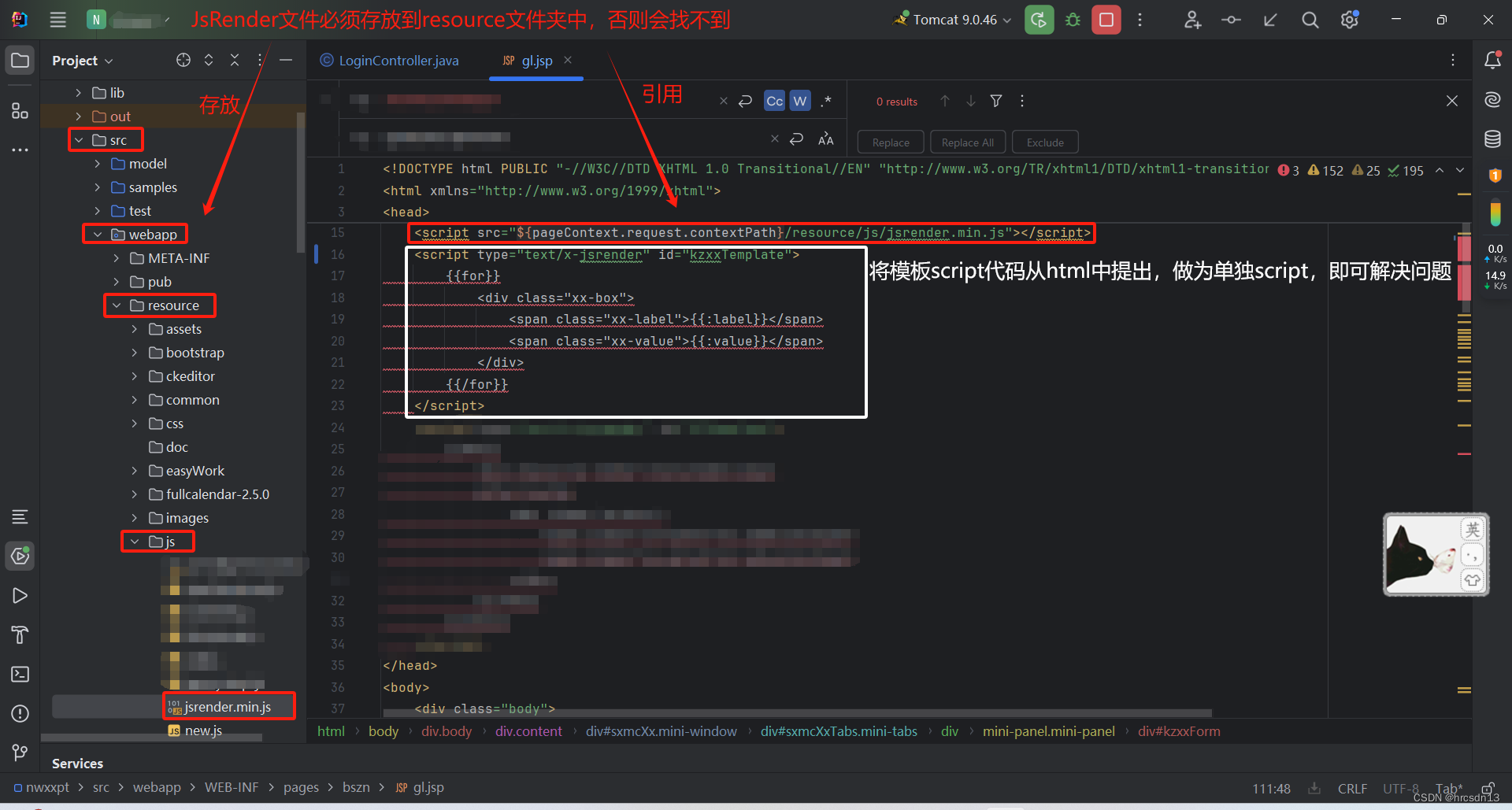Expand the META-INF folder
Screen dimensions: 1512x810
[x=116, y=257]
